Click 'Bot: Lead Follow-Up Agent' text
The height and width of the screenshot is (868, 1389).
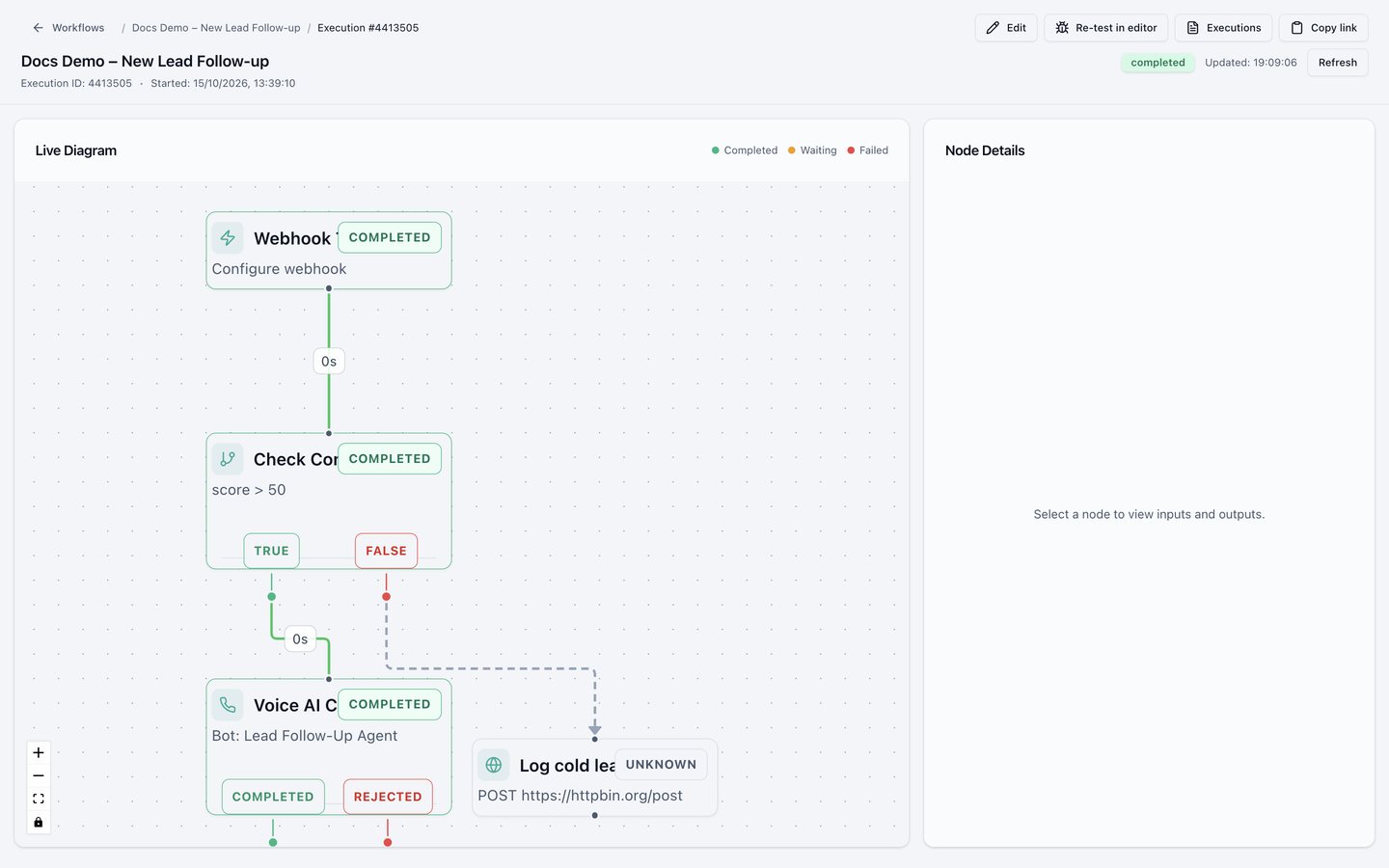[x=305, y=736]
